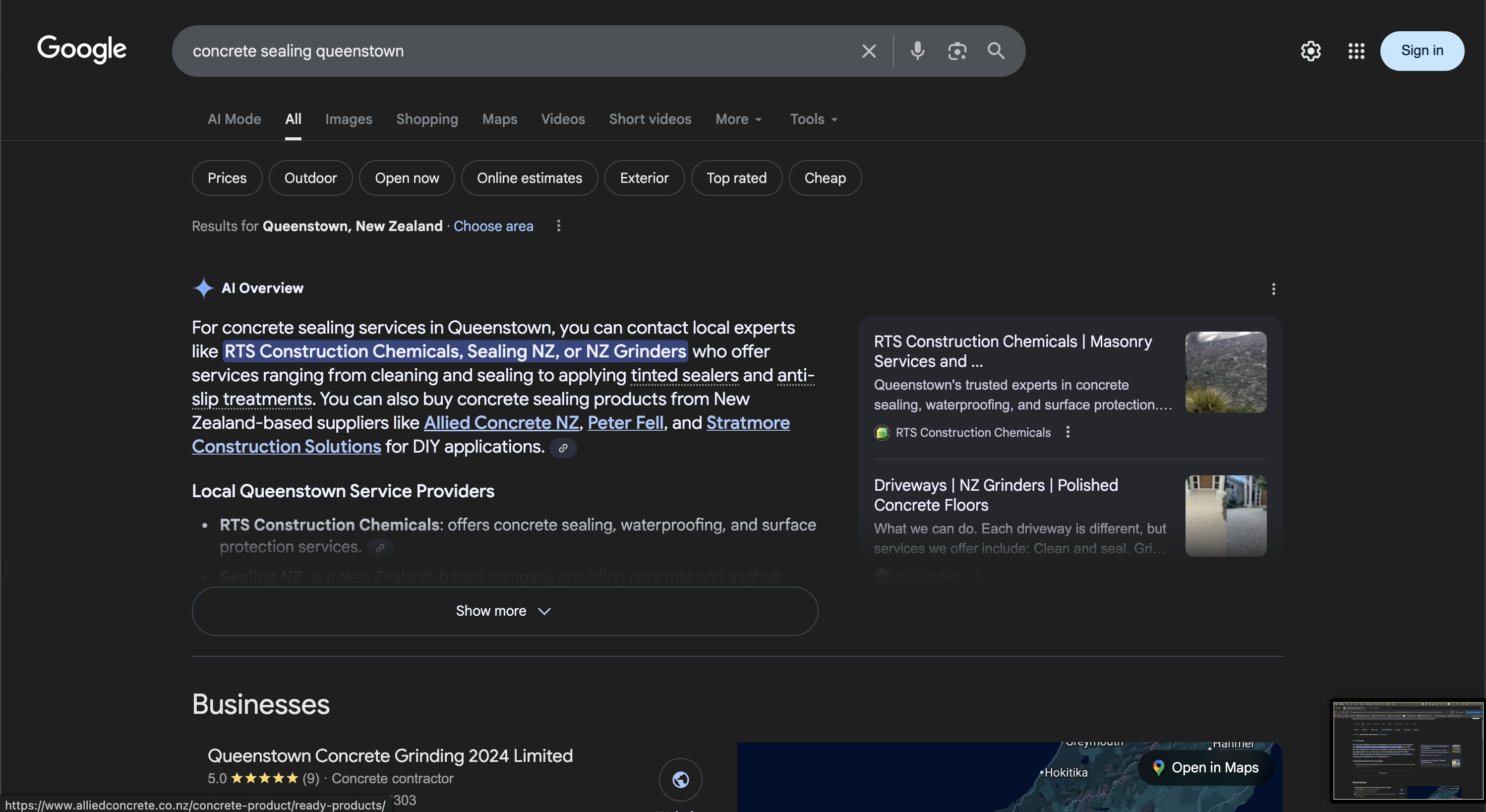Viewport: 1486px width, 812px height.
Task: Open the Tools dropdown
Action: [x=813, y=119]
